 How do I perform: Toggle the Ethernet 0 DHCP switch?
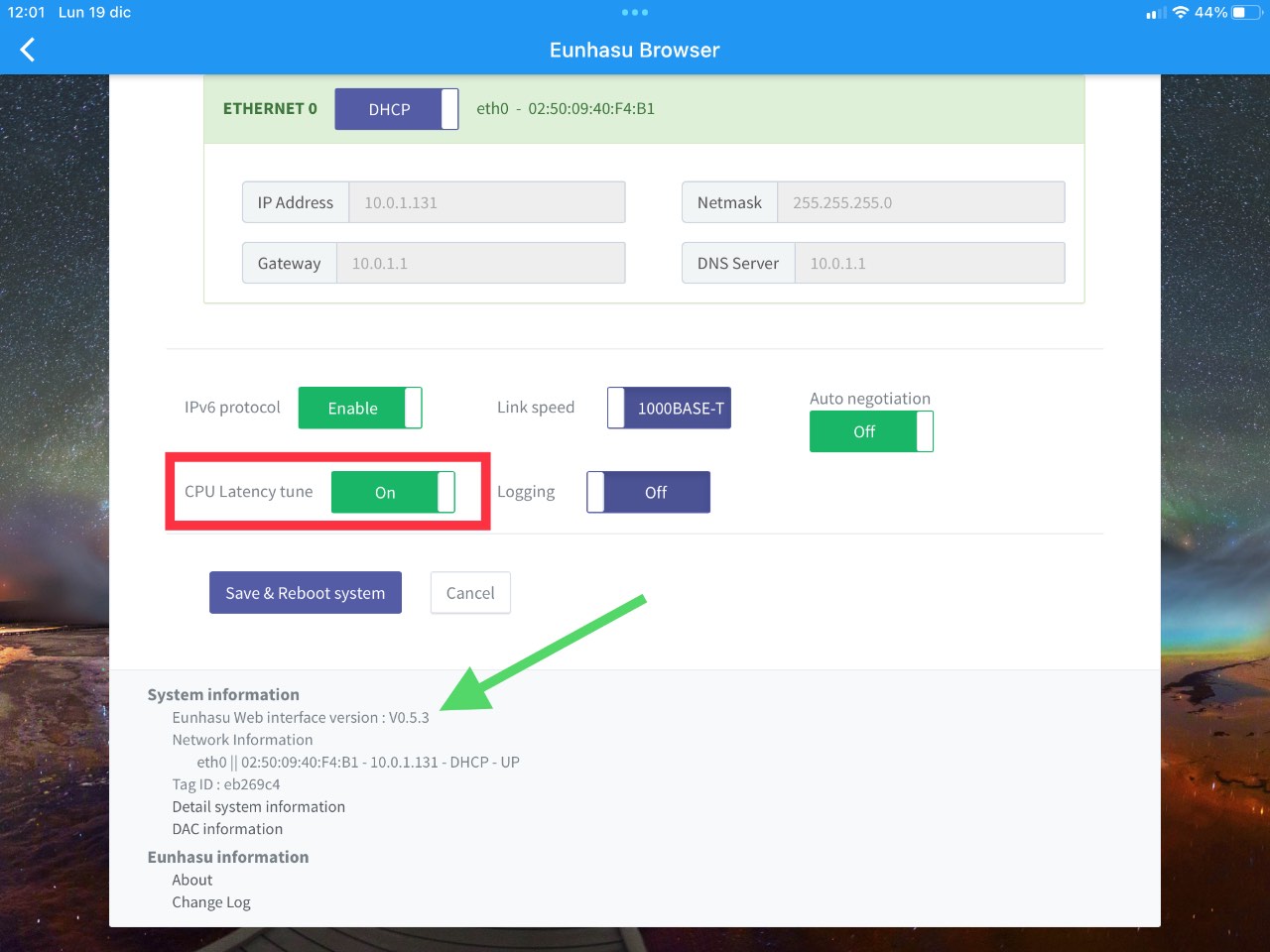tap(397, 109)
